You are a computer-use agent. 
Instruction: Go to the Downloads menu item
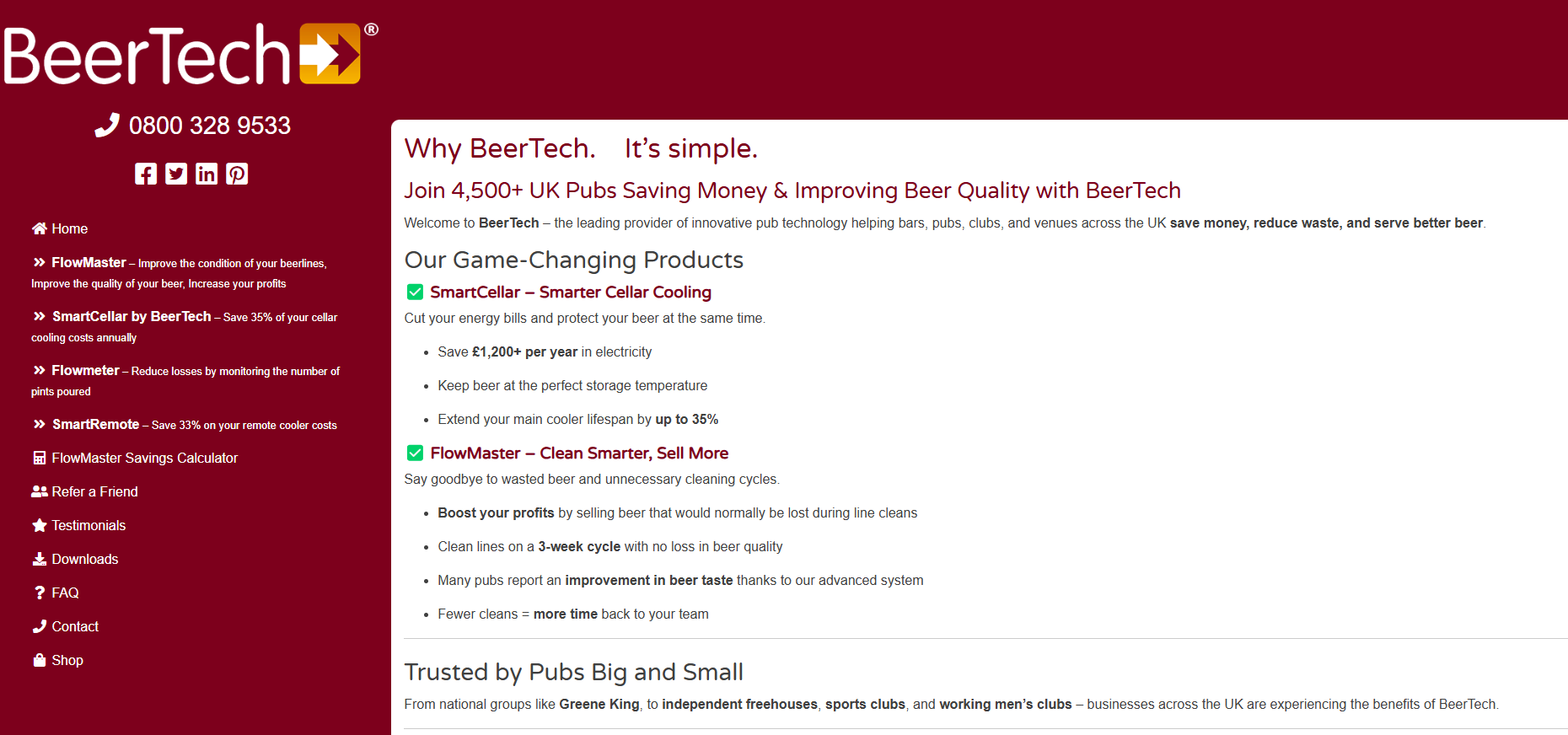click(84, 559)
